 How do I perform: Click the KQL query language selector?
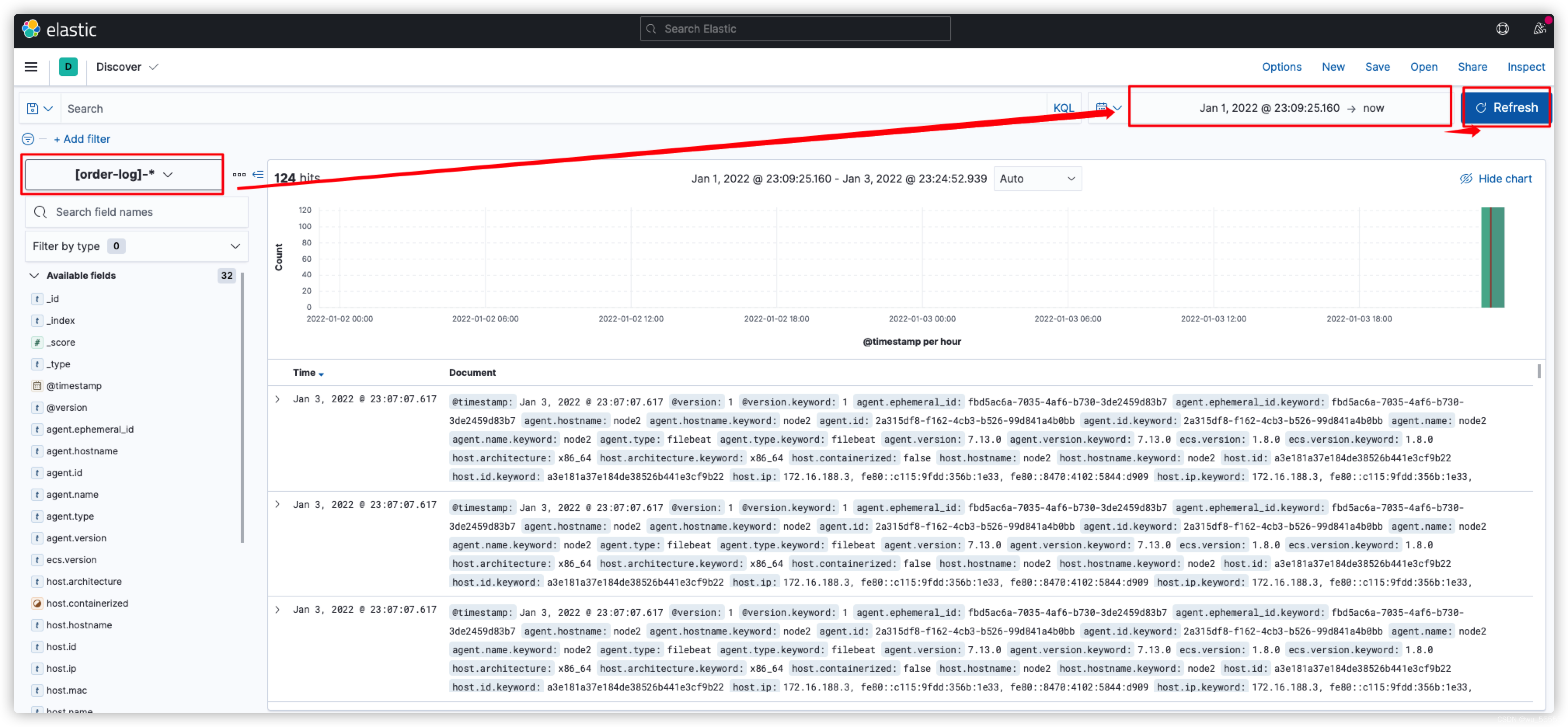coord(1062,107)
